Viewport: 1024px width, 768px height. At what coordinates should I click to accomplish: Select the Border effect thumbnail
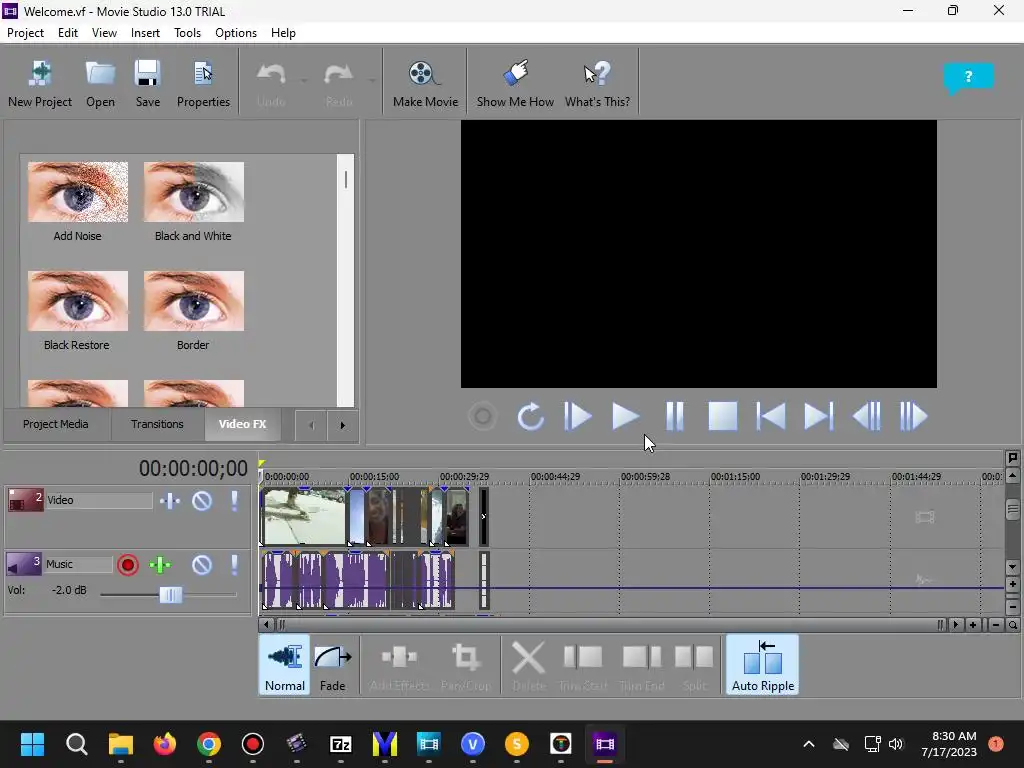click(194, 301)
